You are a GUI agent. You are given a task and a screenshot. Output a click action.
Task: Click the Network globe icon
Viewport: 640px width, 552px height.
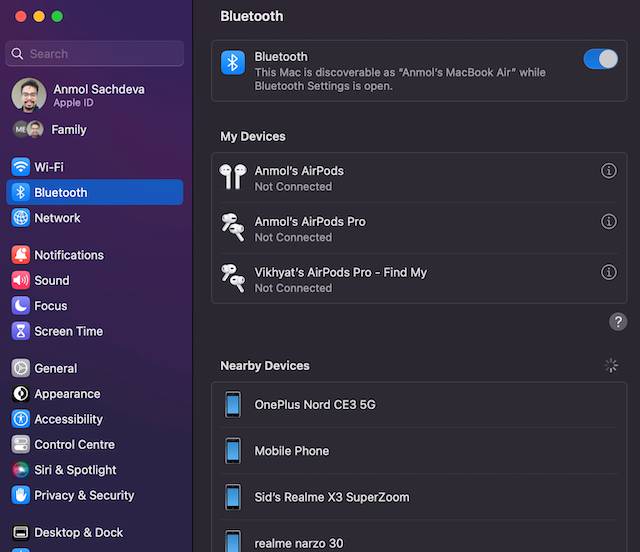point(20,218)
